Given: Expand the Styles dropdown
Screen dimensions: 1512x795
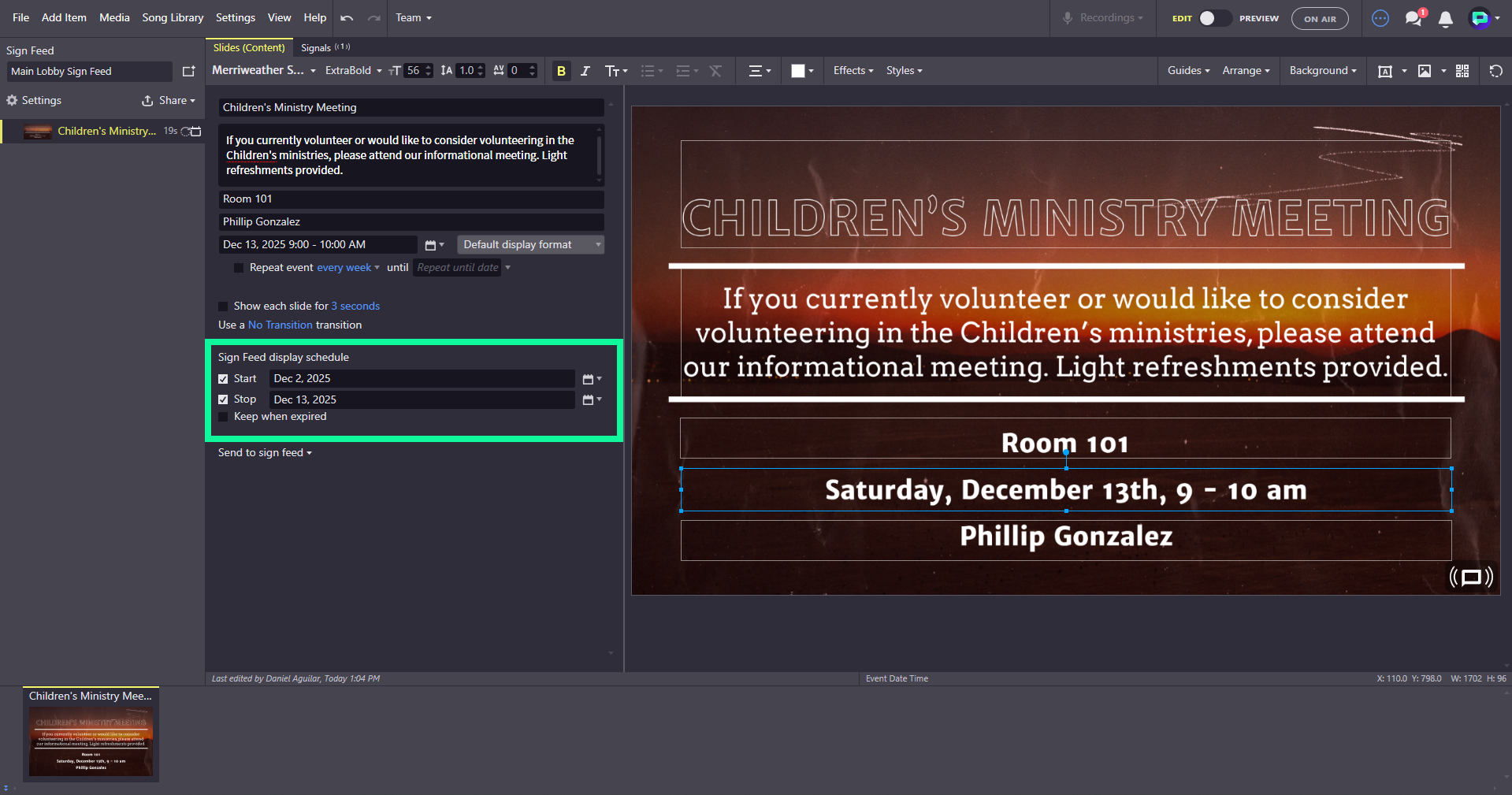Looking at the screenshot, I should (904, 70).
